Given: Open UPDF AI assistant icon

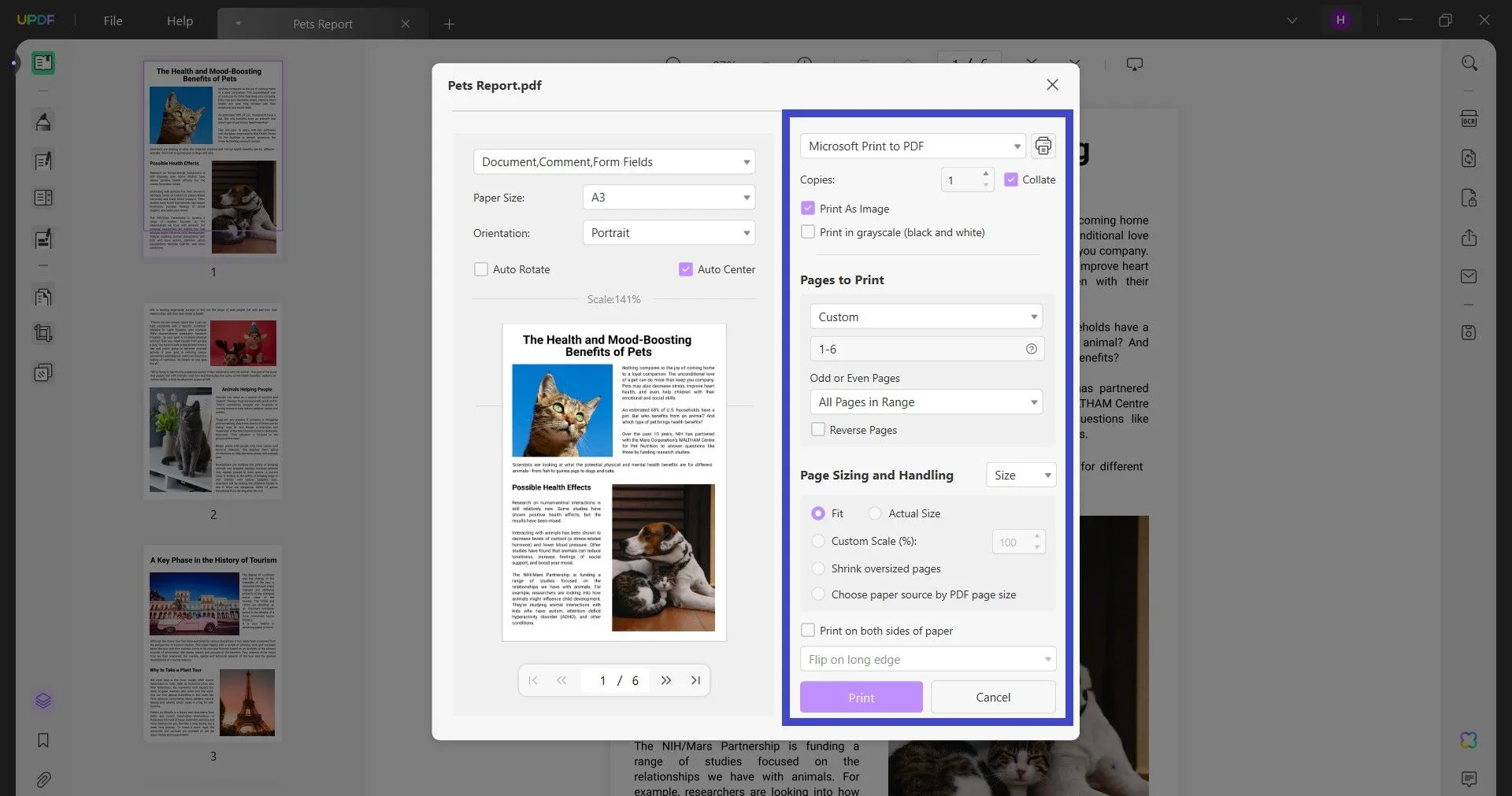Looking at the screenshot, I should click(x=1469, y=740).
